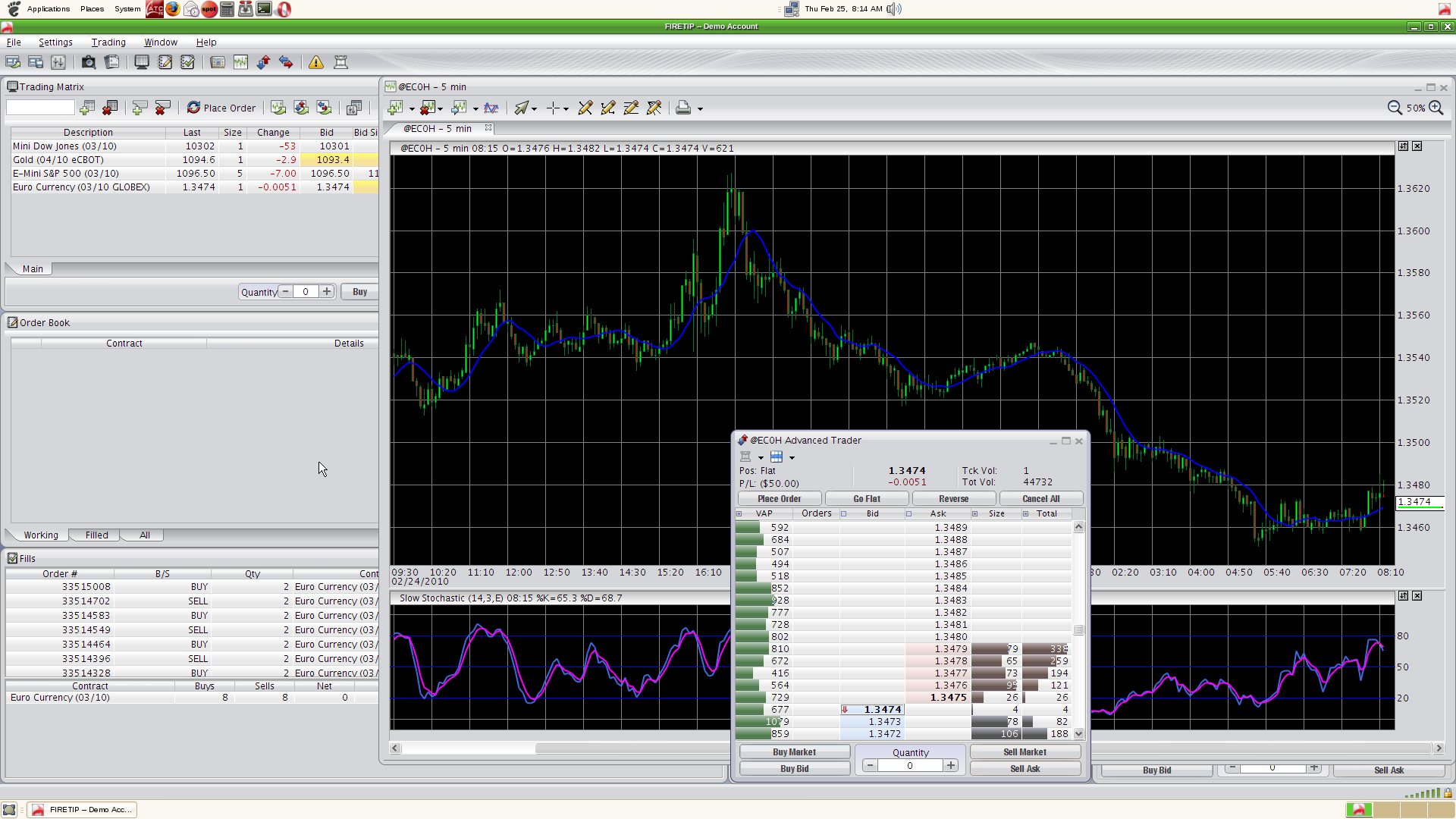The height and width of the screenshot is (819, 1456).
Task: Click Place Order in Advanced Trader
Action: tap(780, 499)
